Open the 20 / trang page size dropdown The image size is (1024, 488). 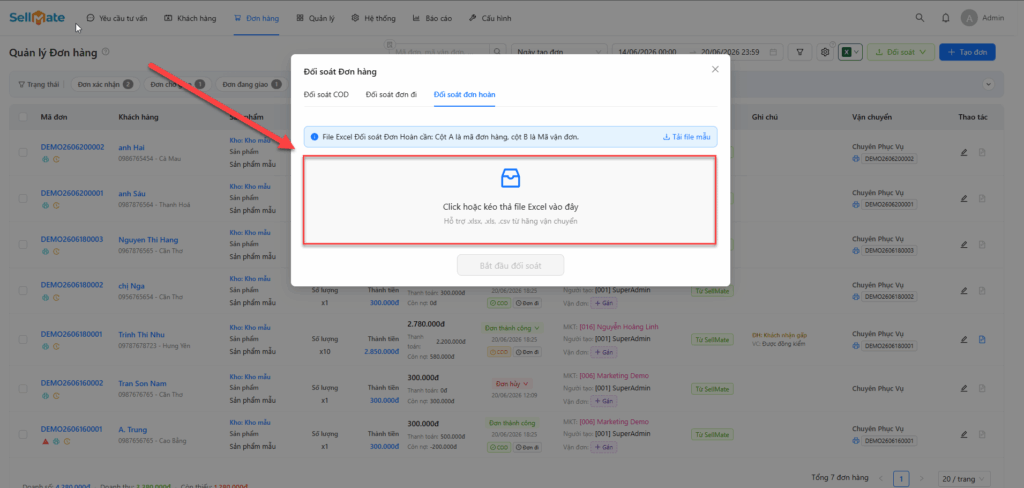964,479
